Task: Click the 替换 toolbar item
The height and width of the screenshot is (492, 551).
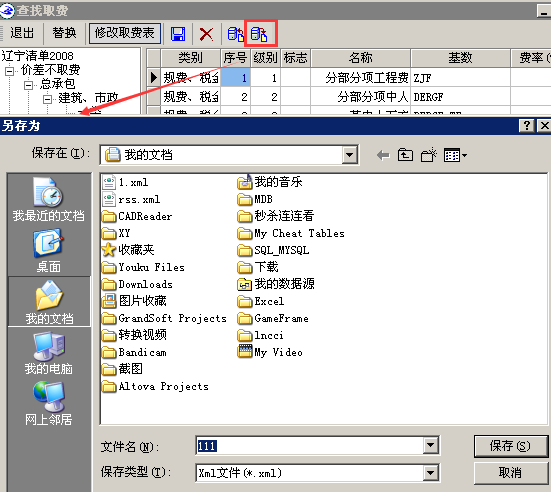Action: (64, 33)
